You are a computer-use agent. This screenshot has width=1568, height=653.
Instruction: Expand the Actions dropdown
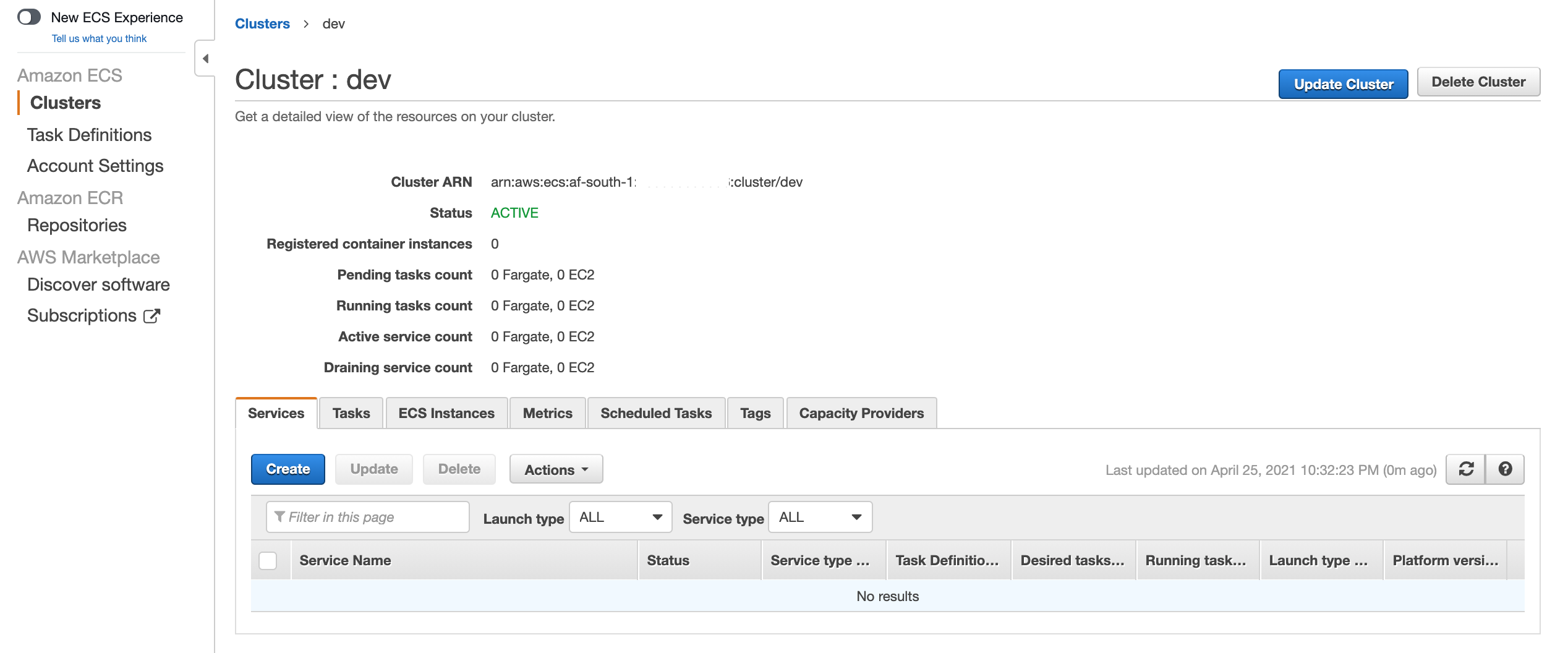(556, 469)
